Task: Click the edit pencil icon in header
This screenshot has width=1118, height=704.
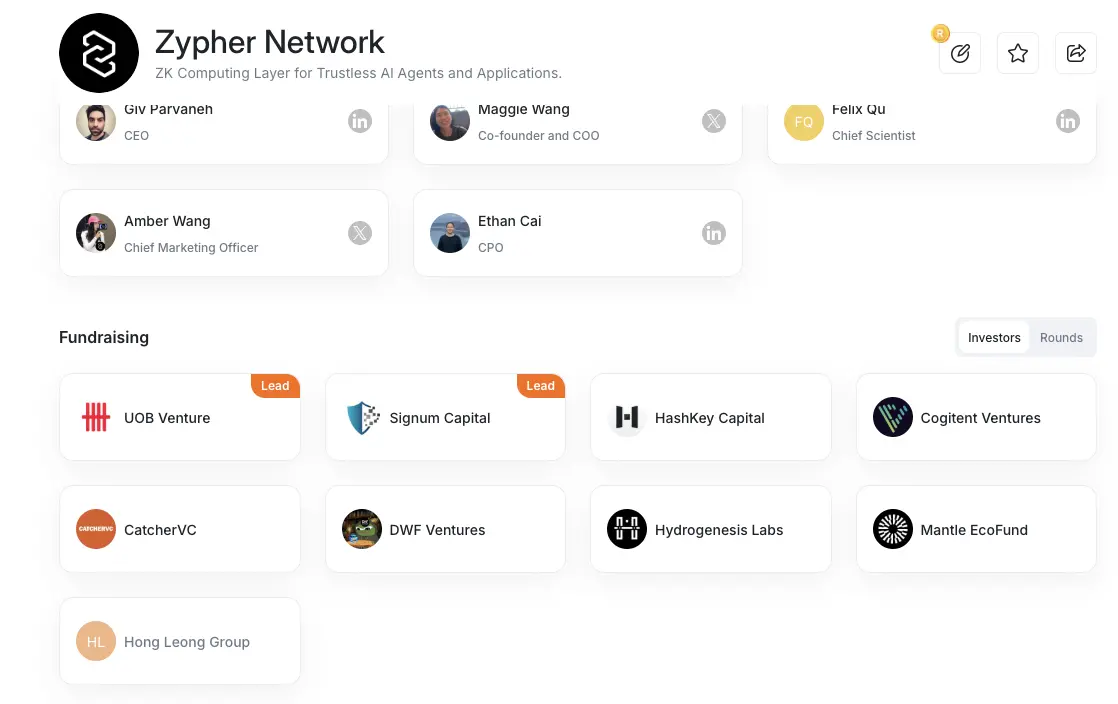Action: (960, 54)
